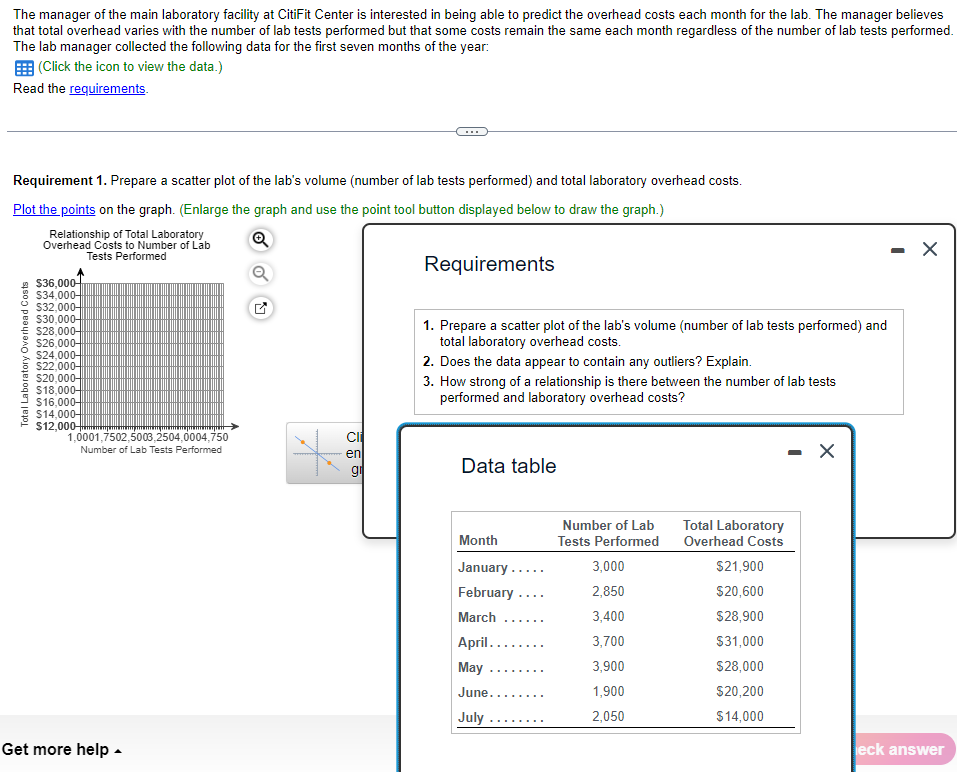Select July's 2,050 tests value
Screen dimensions: 957x772
[x=608, y=716]
